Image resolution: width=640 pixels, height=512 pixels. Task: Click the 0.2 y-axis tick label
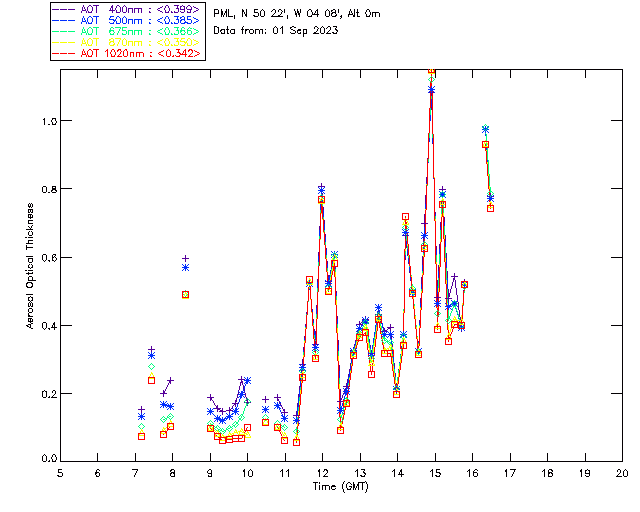(49, 394)
